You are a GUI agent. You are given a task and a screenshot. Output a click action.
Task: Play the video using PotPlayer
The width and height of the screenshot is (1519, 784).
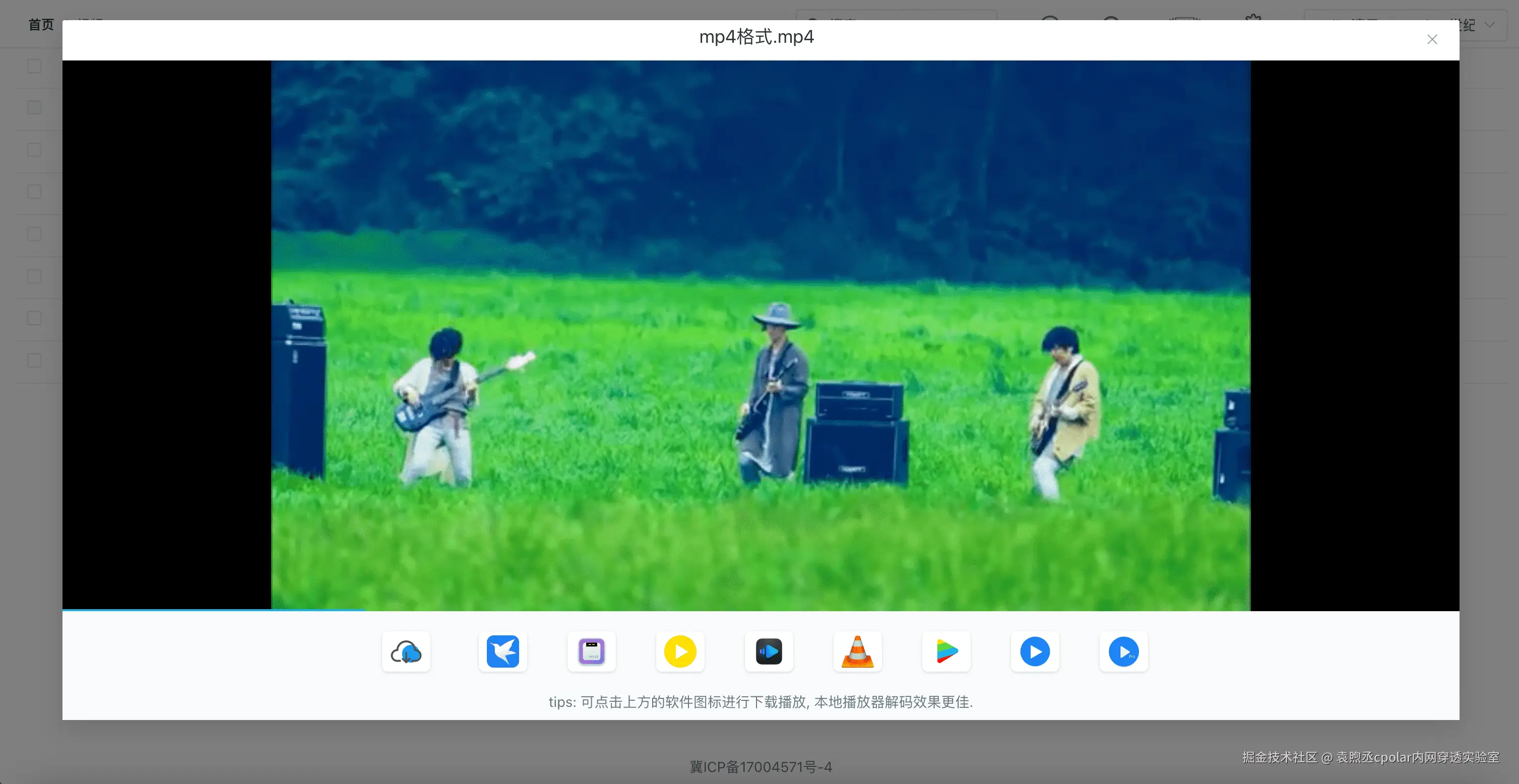(x=679, y=651)
